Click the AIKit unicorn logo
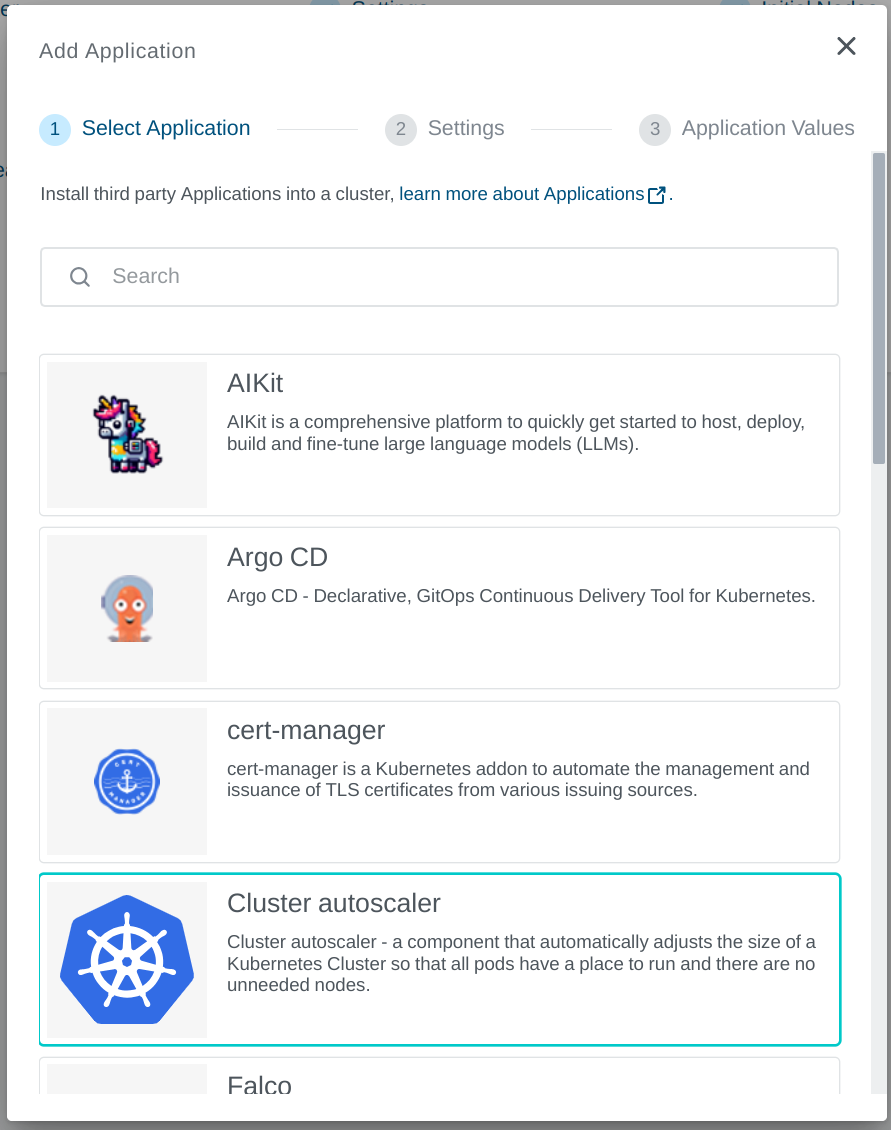The width and height of the screenshot is (891, 1130). (x=126, y=433)
